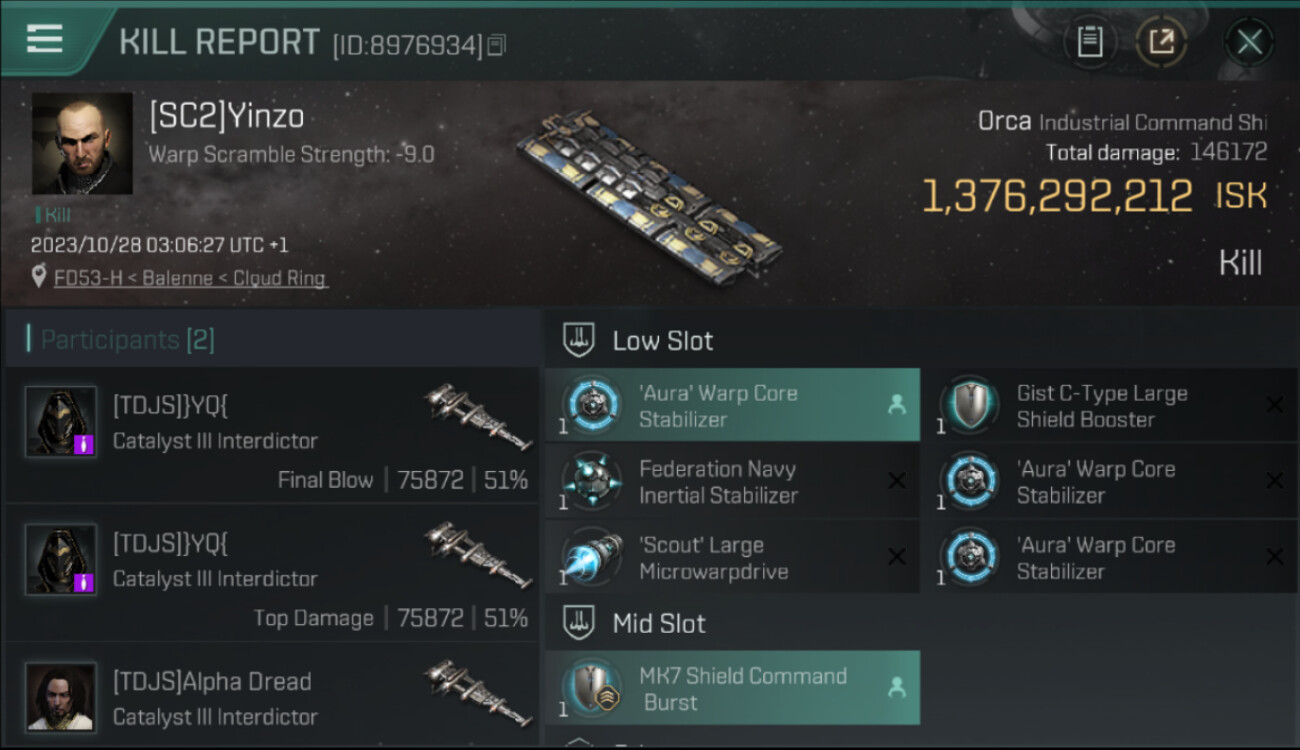Screen dimensions: 1300x750
Task: Open the FD53-H location link
Action: point(190,278)
